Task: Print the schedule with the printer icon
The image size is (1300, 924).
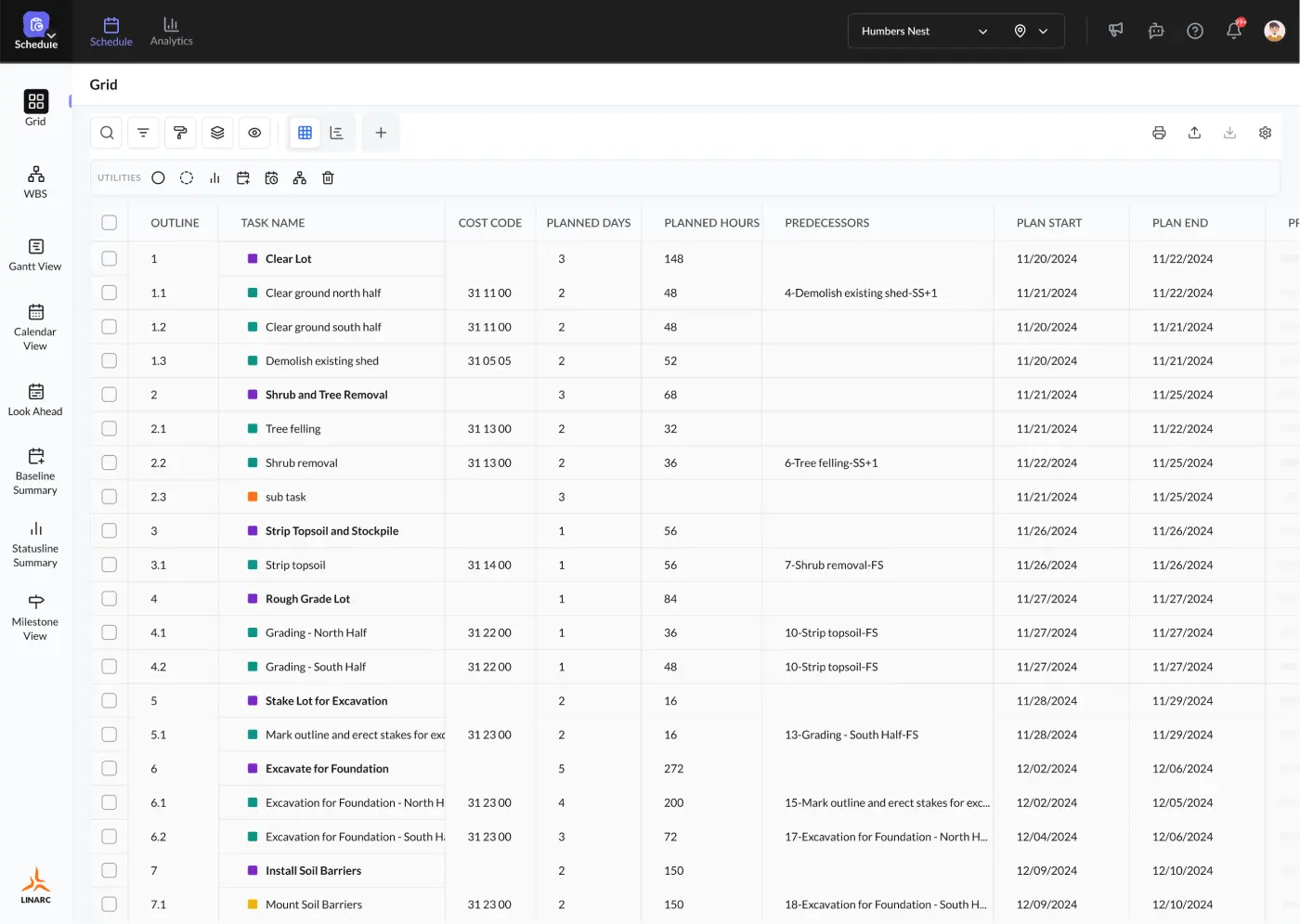Action: [x=1159, y=133]
